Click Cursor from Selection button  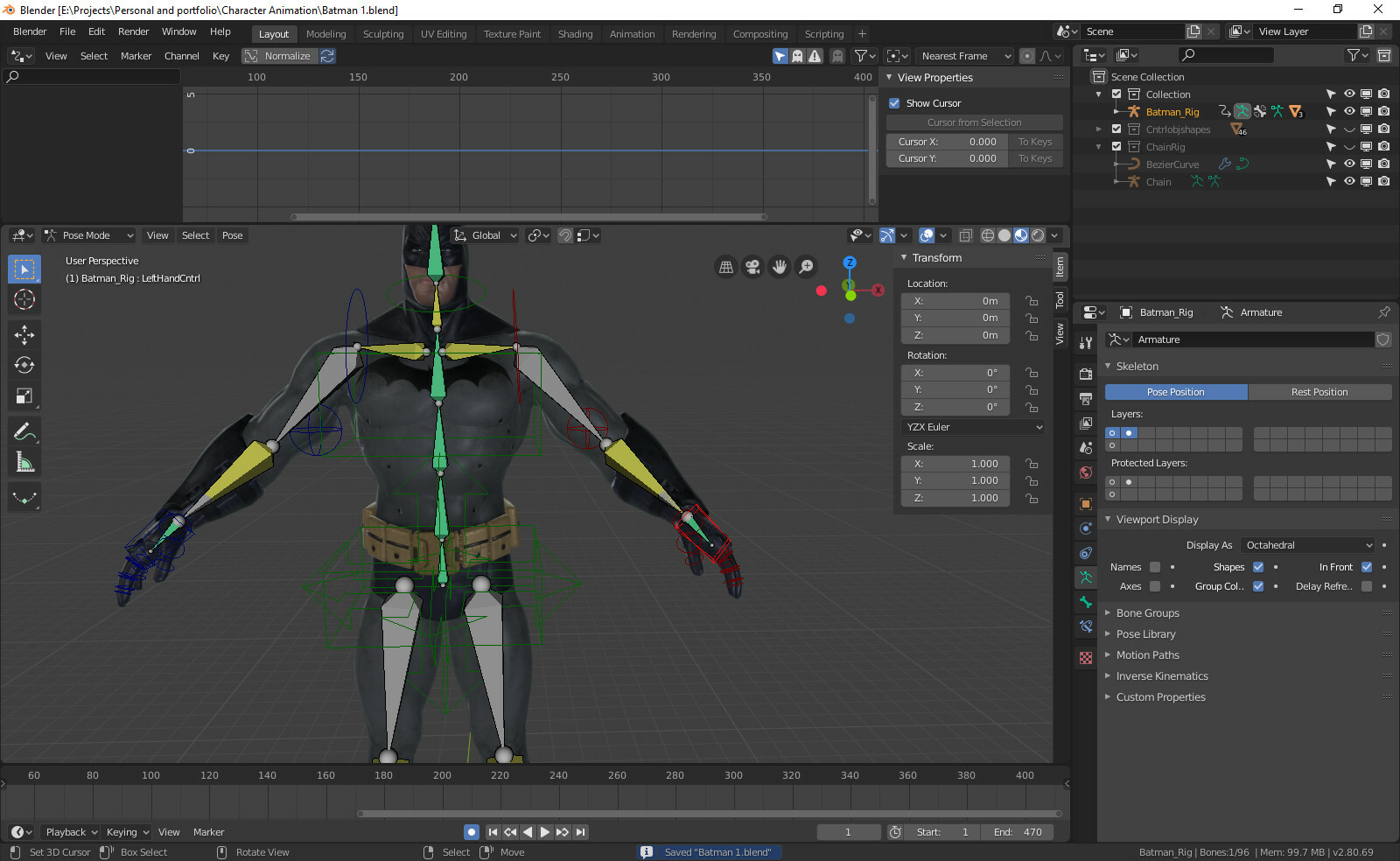pos(974,122)
